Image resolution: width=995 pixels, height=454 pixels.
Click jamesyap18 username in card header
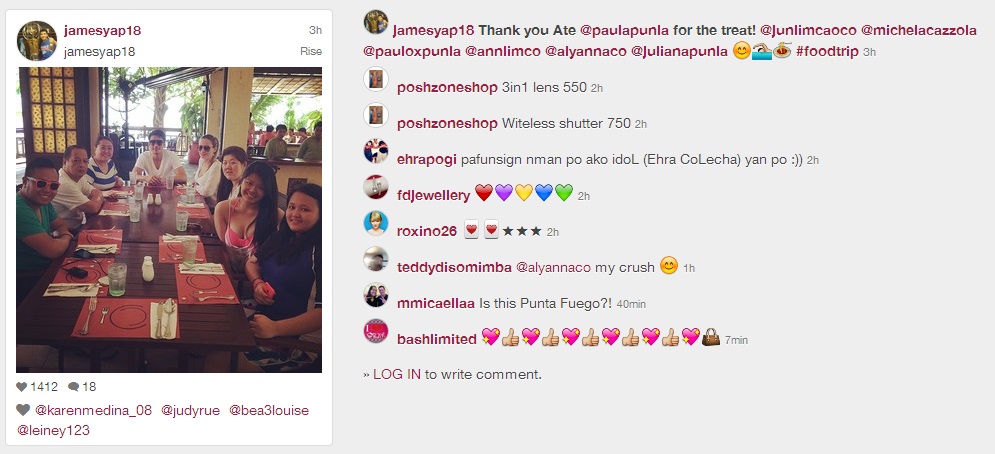[102, 30]
